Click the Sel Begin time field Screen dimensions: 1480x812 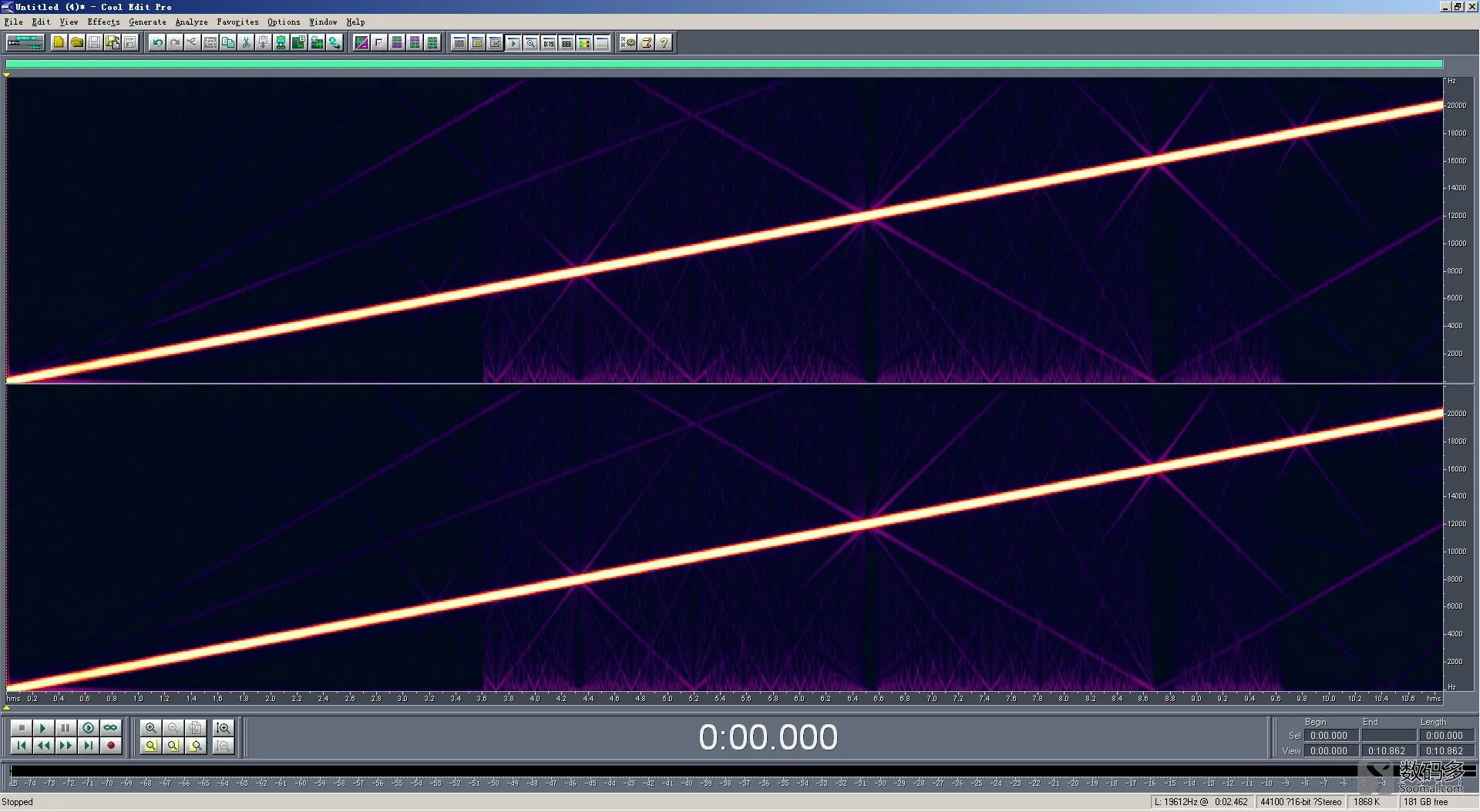pos(1331,736)
